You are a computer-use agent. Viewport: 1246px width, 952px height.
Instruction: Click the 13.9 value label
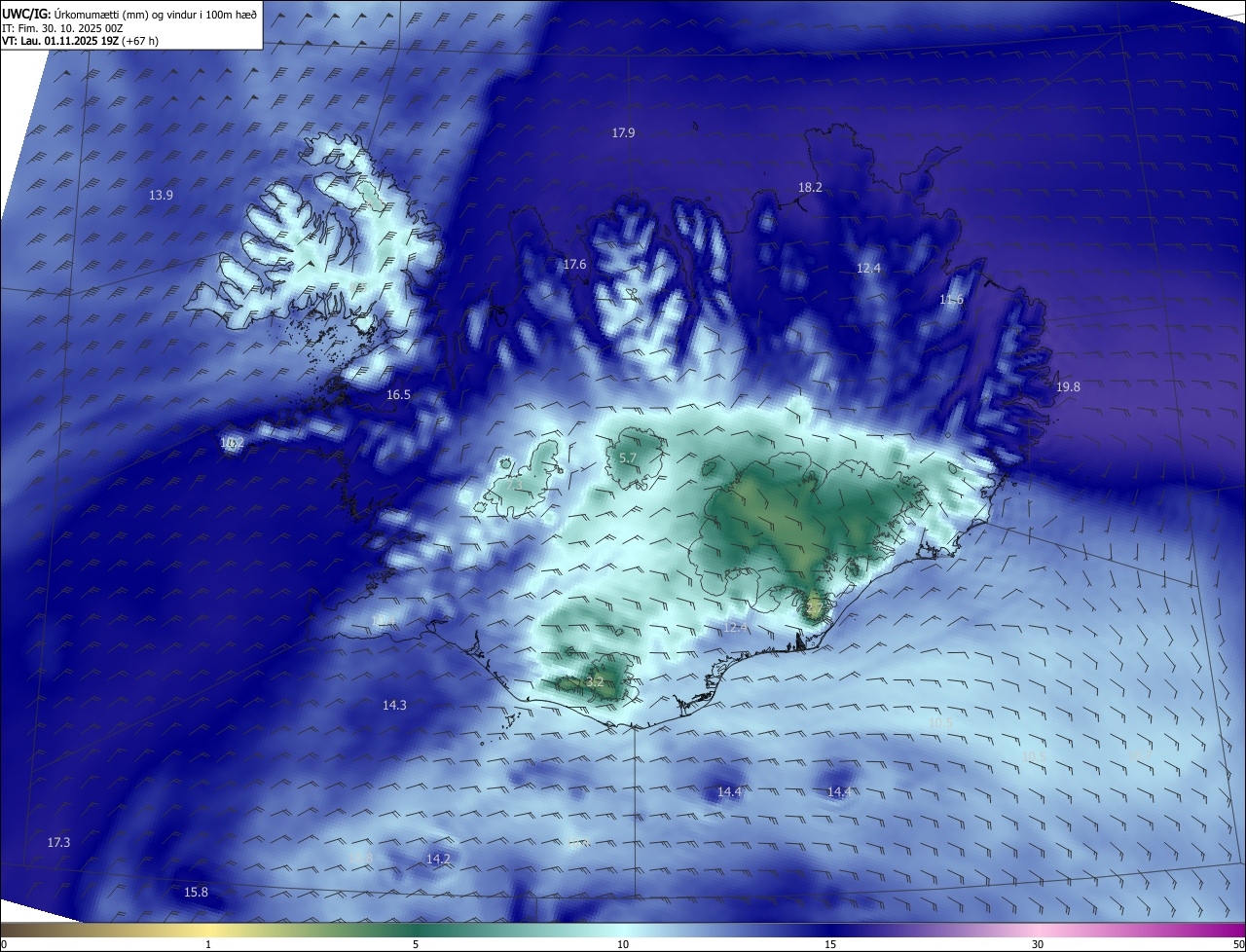pyautogui.click(x=161, y=195)
